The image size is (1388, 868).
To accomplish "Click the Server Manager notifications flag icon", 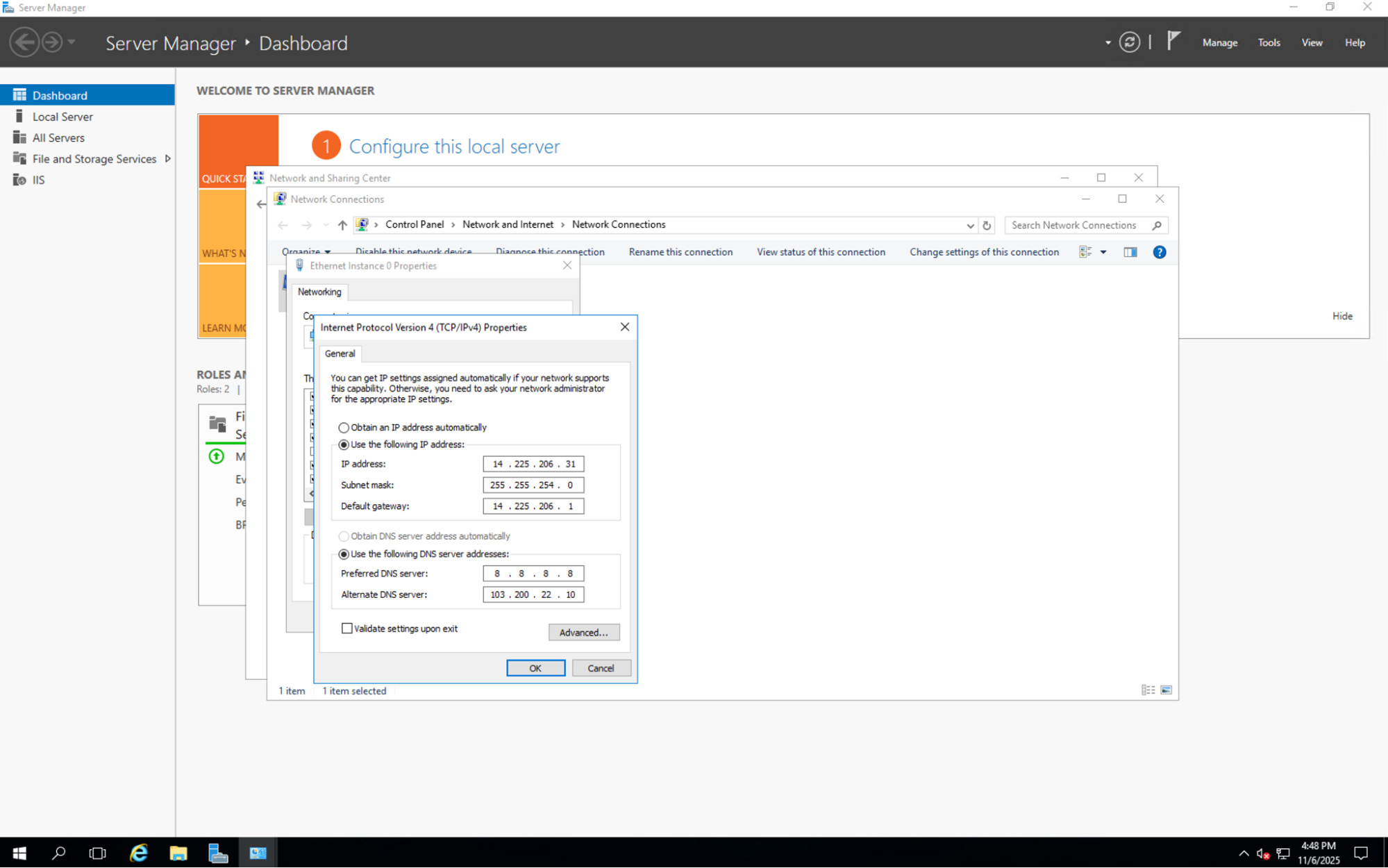I will click(1173, 42).
